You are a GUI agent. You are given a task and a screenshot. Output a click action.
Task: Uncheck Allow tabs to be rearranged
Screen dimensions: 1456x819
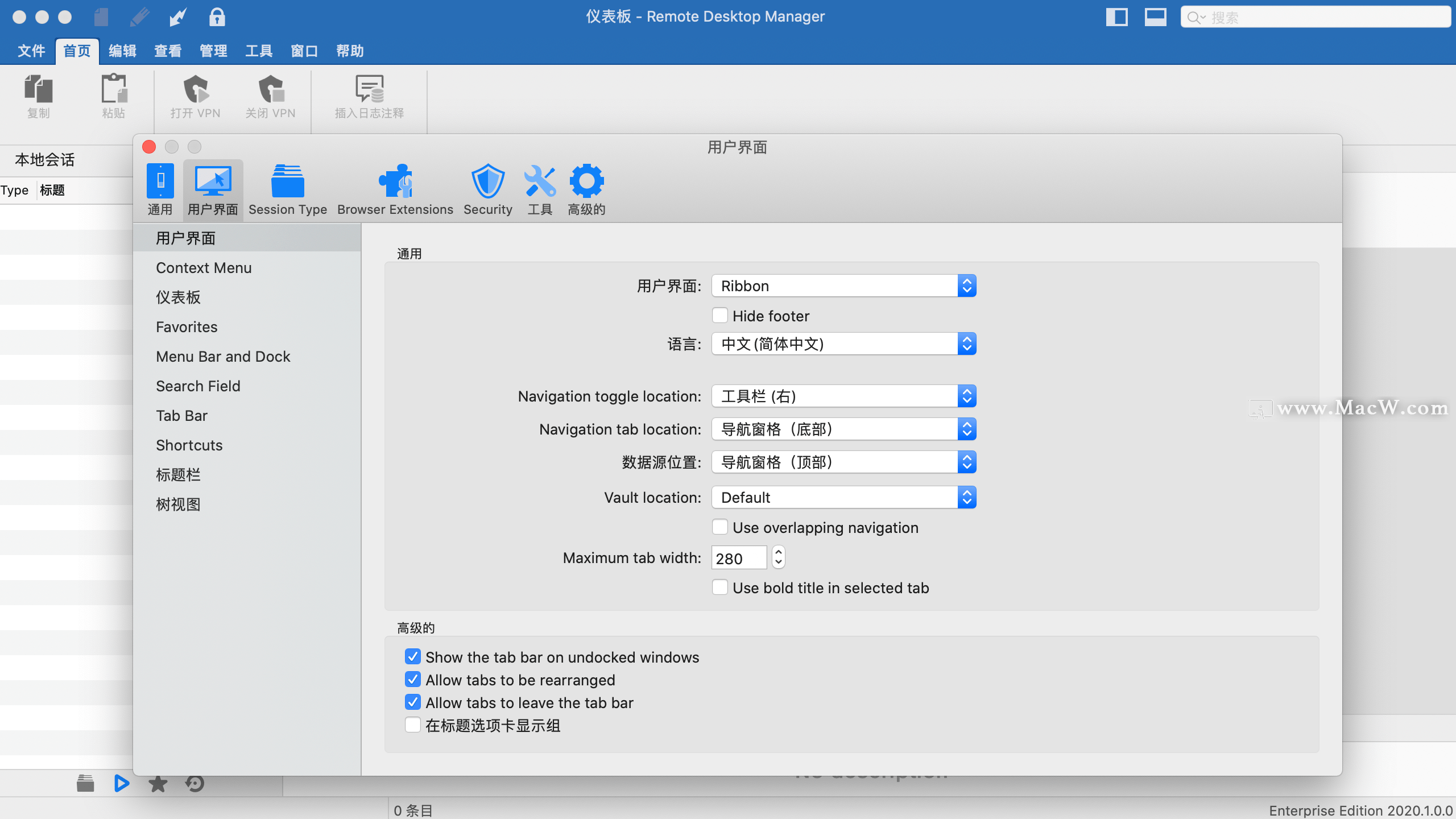coord(413,680)
